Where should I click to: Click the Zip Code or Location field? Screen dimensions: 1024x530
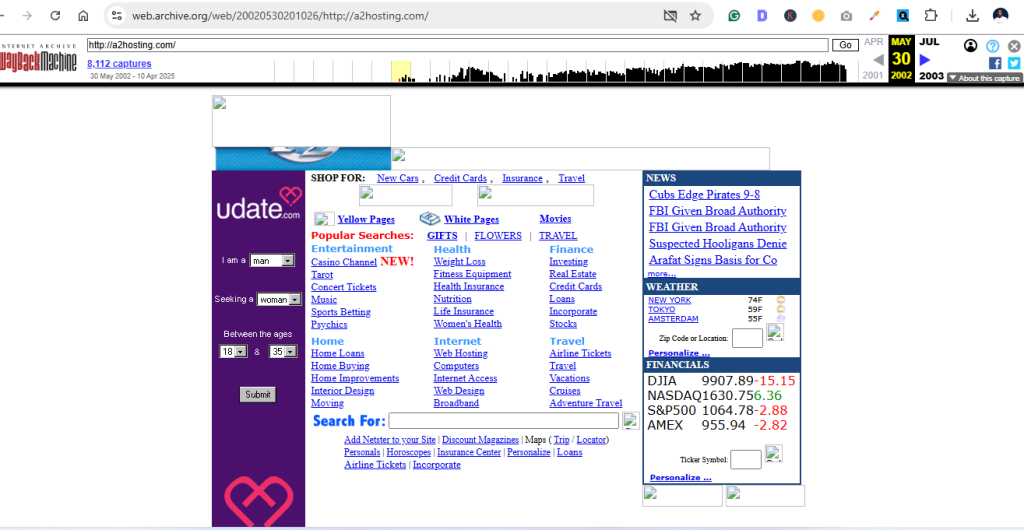tap(747, 338)
